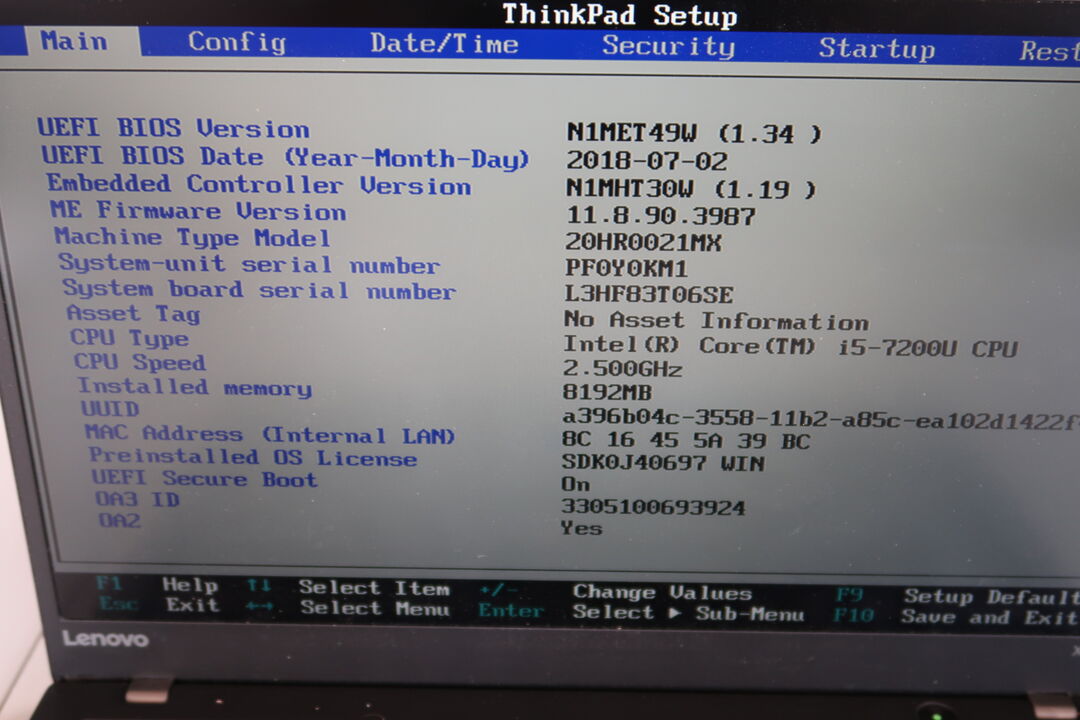Screen dimensions: 1080x720
Task: Click the Asset Tag entry
Action: pos(133,314)
